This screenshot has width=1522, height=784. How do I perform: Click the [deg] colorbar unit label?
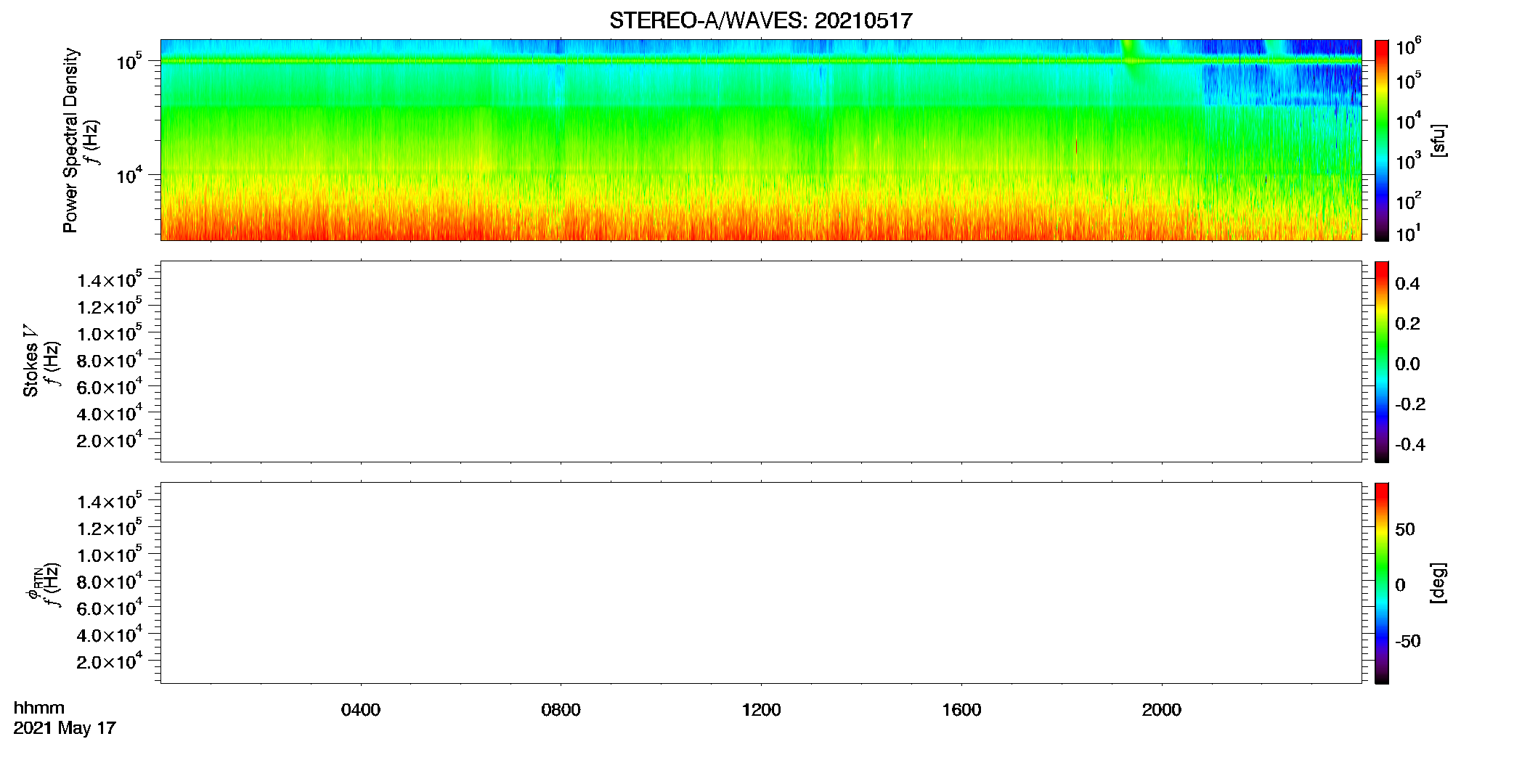tap(1438, 583)
